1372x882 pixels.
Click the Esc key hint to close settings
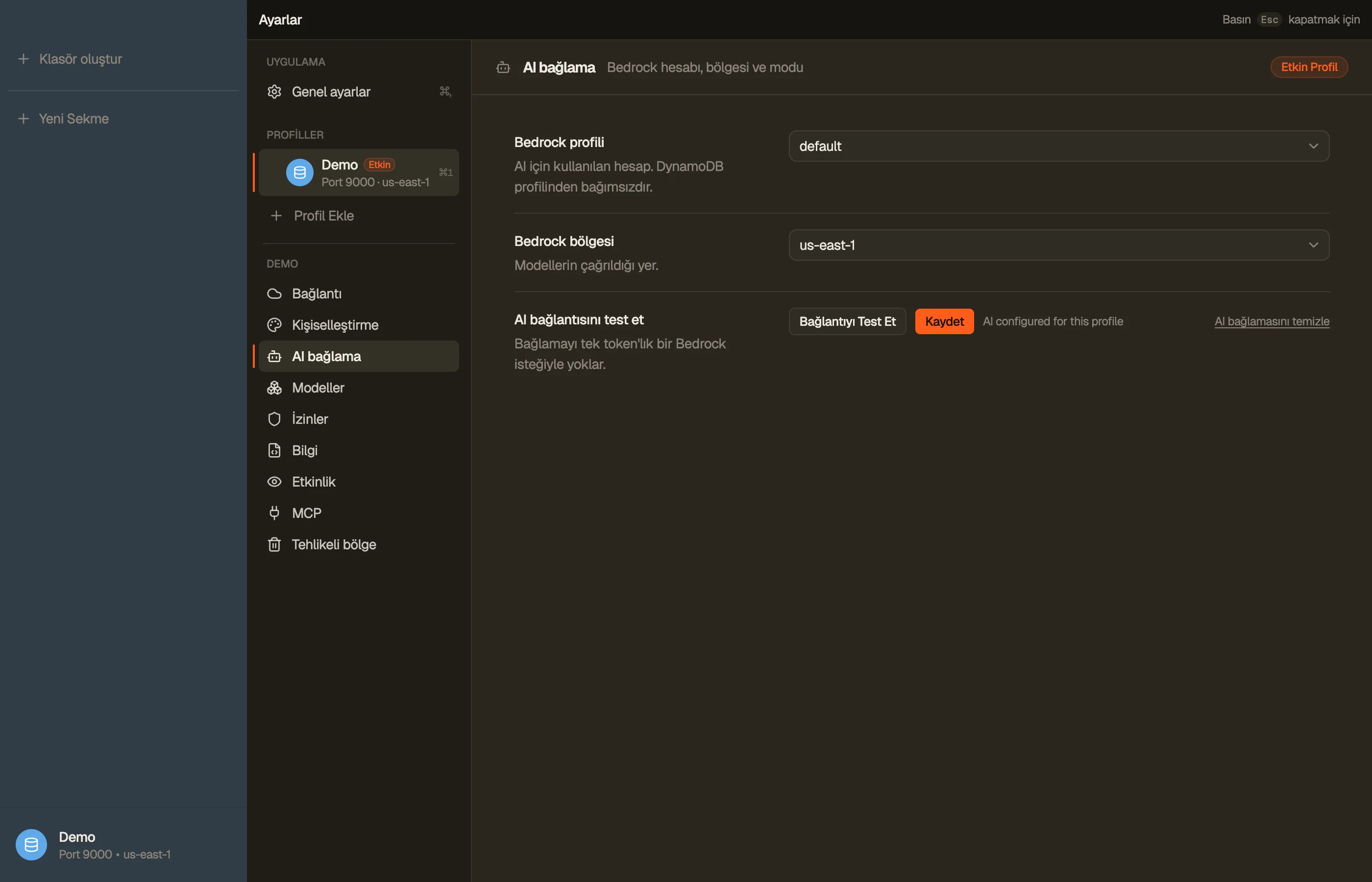click(x=1269, y=20)
